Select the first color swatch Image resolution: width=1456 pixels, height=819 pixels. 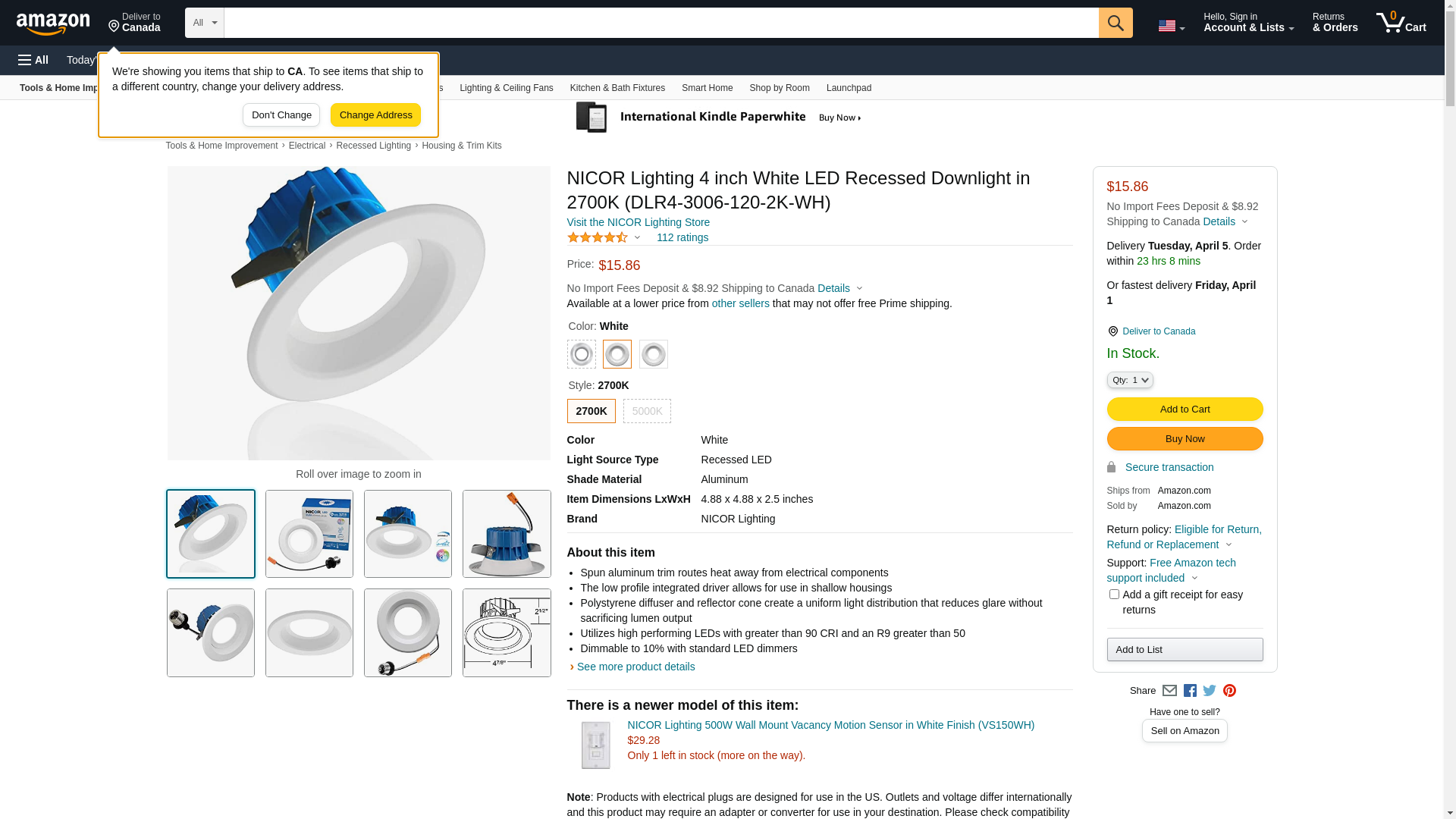(x=581, y=354)
